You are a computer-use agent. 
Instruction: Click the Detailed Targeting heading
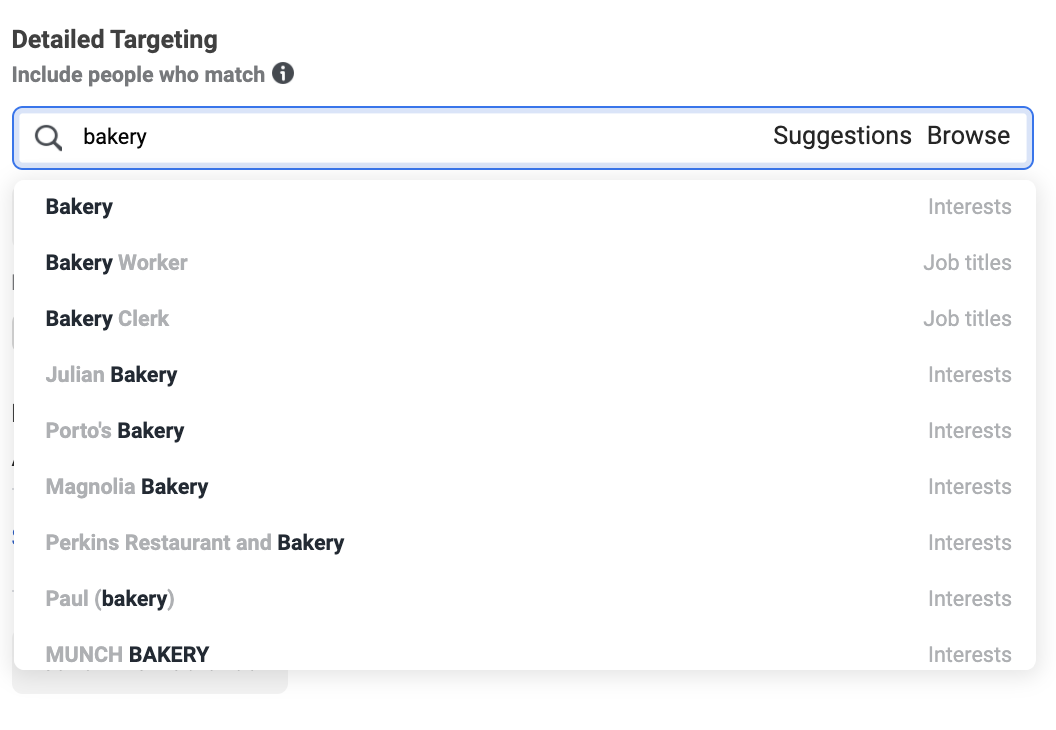click(x=114, y=40)
